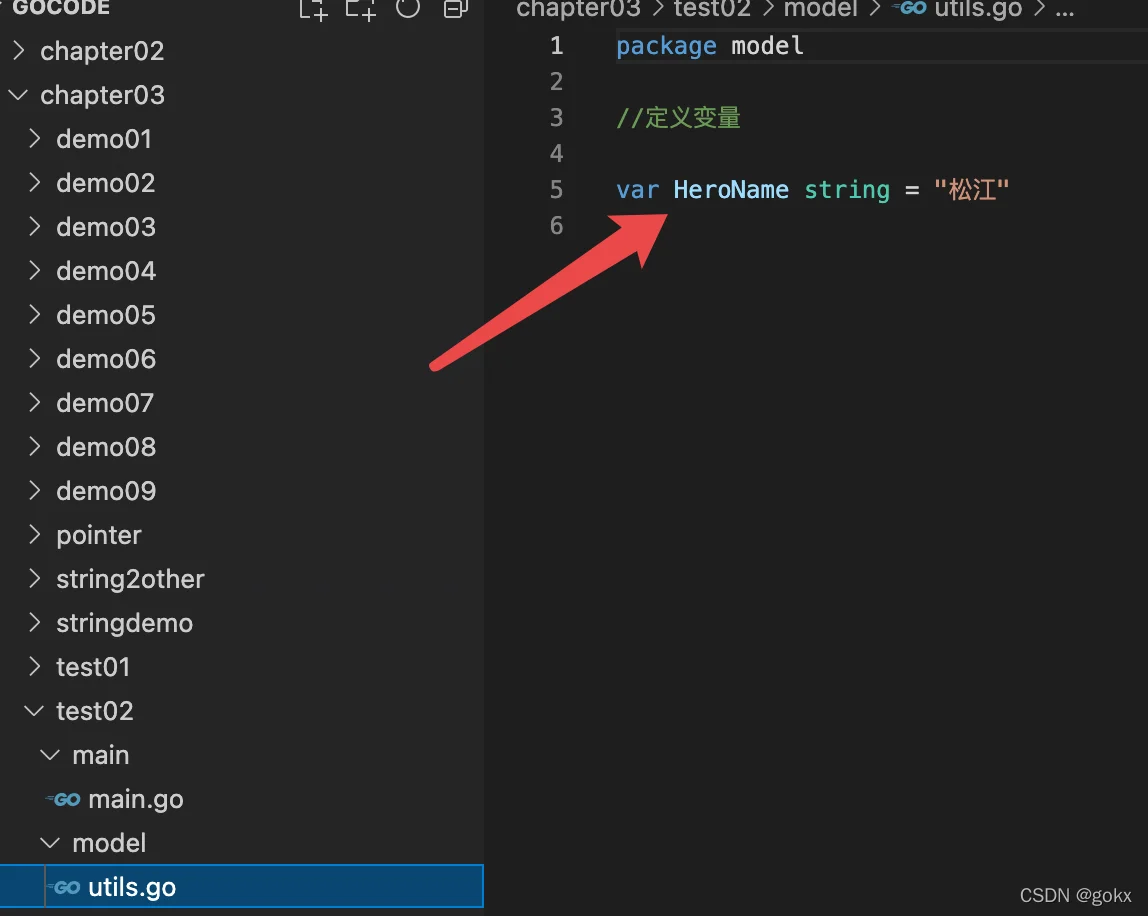Click the Go icon beside main.go

[65, 799]
